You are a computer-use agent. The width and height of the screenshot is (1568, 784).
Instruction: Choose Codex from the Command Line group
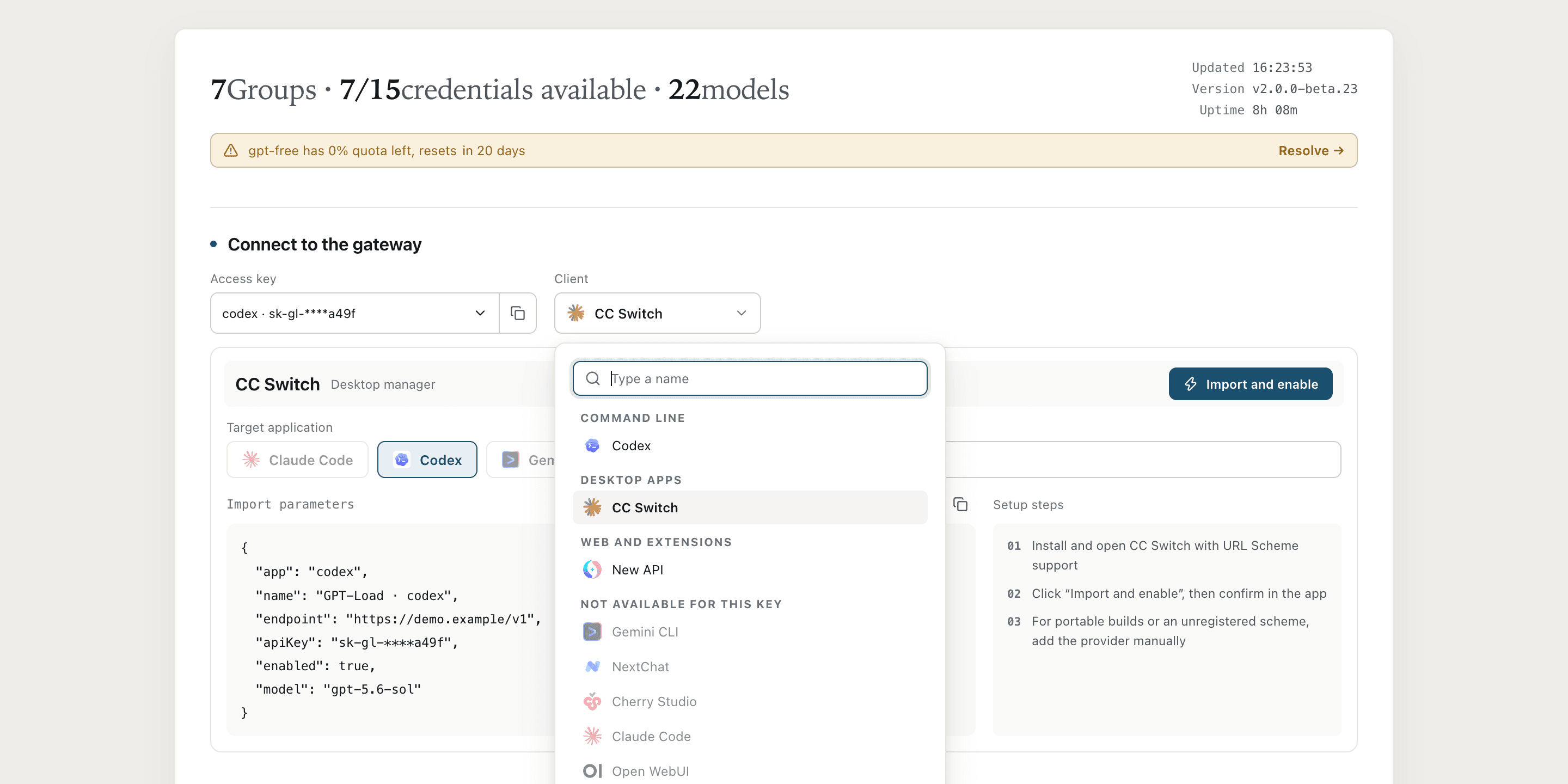tap(750, 445)
